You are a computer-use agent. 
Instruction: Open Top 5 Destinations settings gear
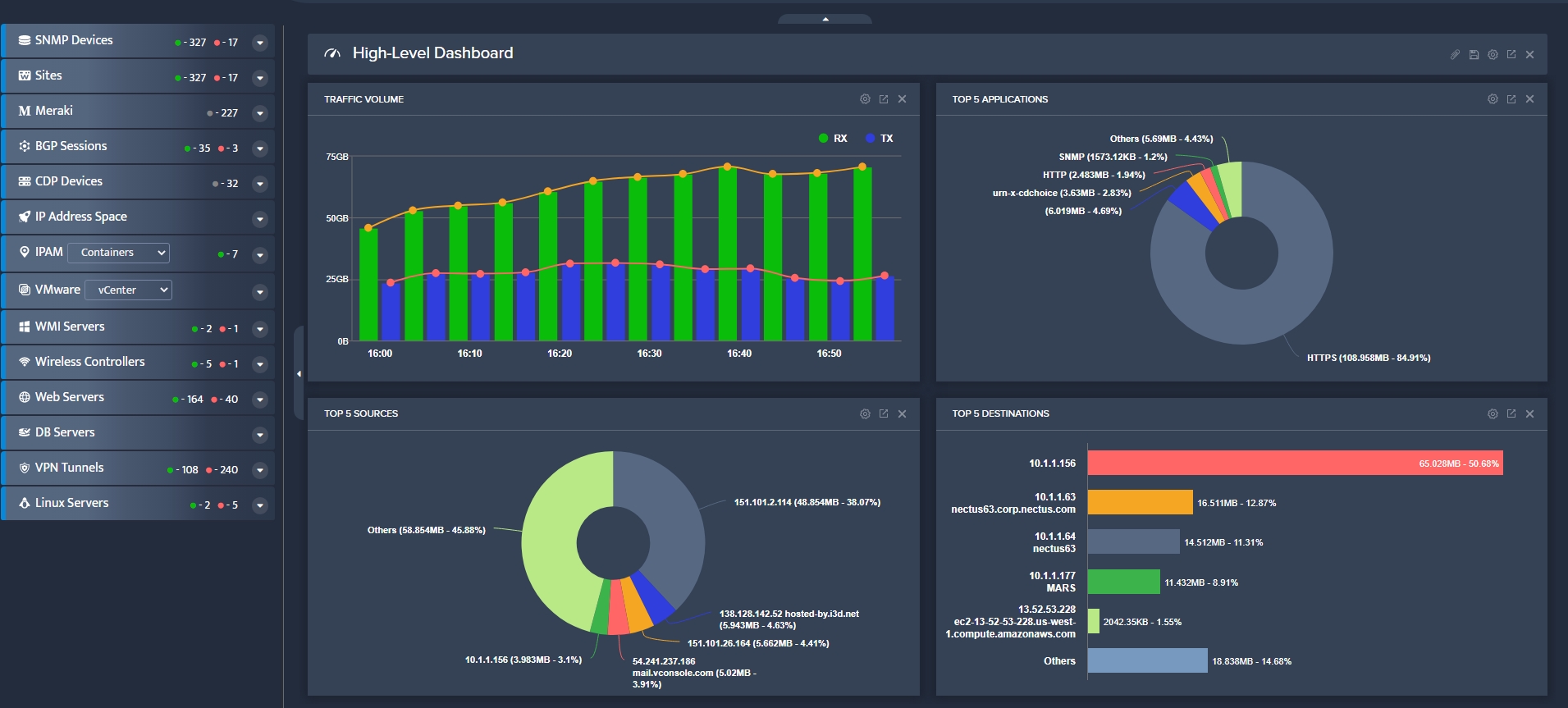click(x=1493, y=414)
